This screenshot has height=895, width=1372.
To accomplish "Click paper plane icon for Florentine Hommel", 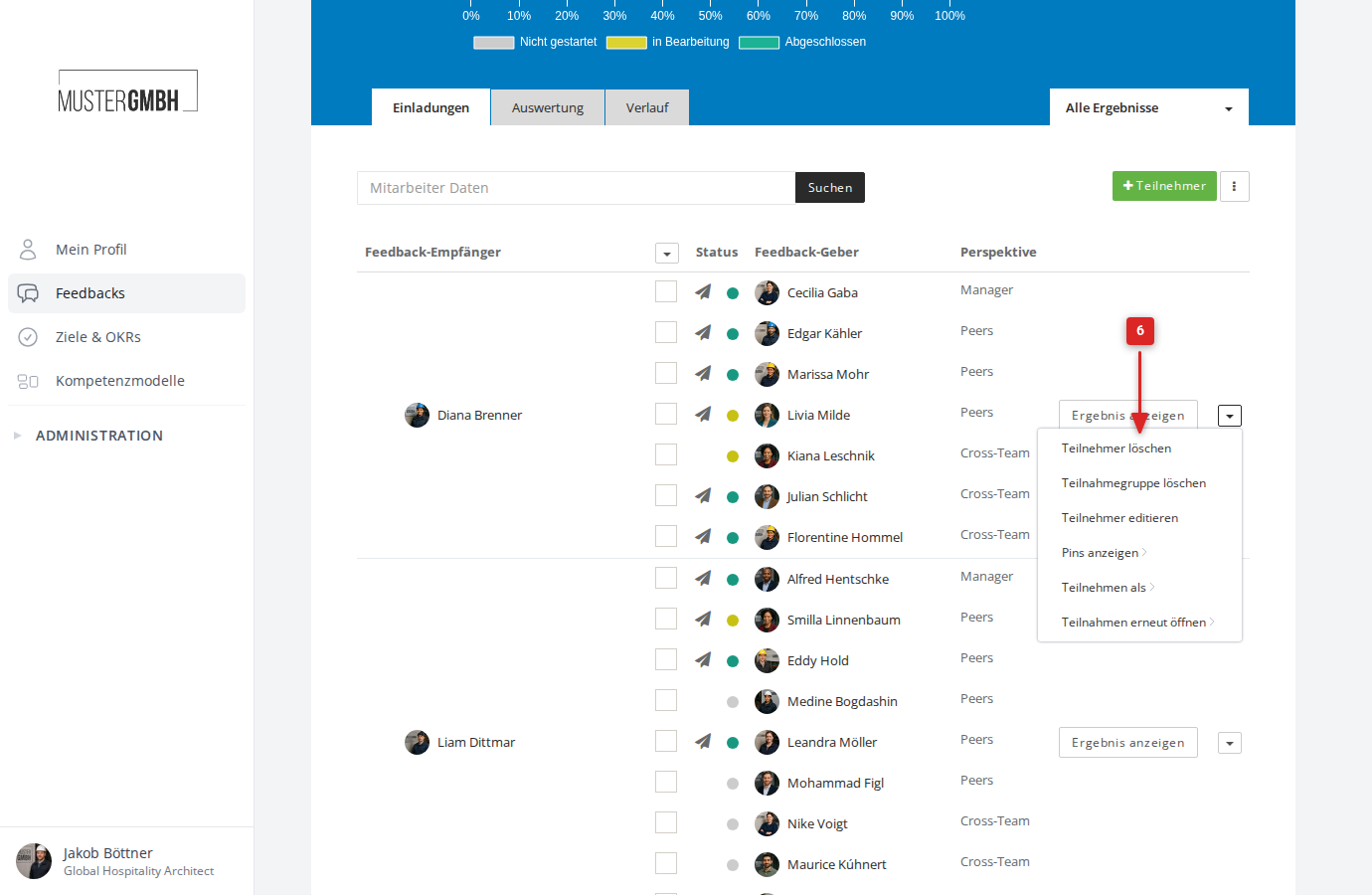I will 703,537.
